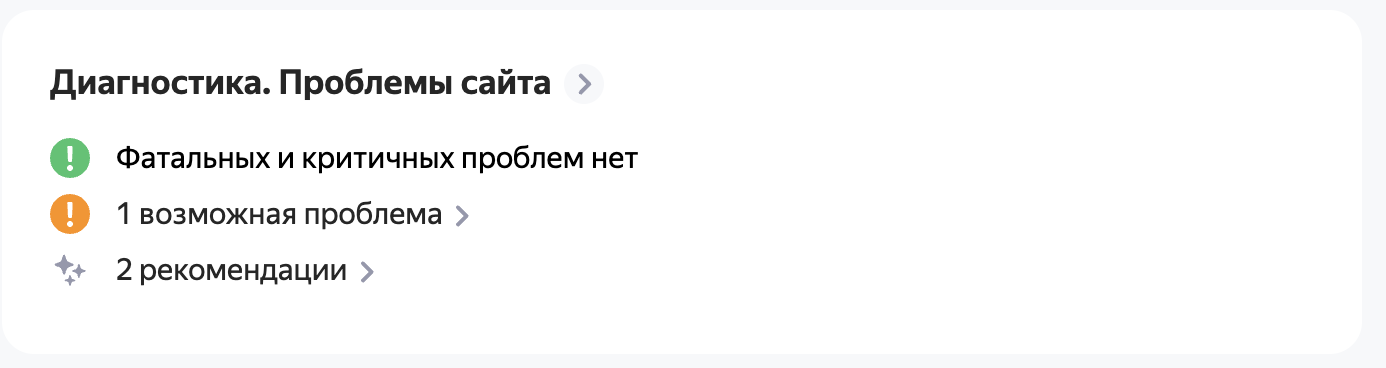Viewport: 1386px width, 368px height.
Task: Open the '1 возможная проблема' link
Action: click(279, 215)
